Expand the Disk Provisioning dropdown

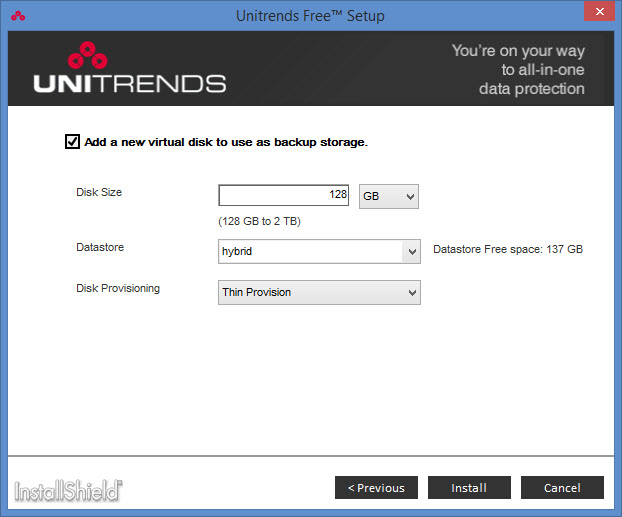(319, 292)
